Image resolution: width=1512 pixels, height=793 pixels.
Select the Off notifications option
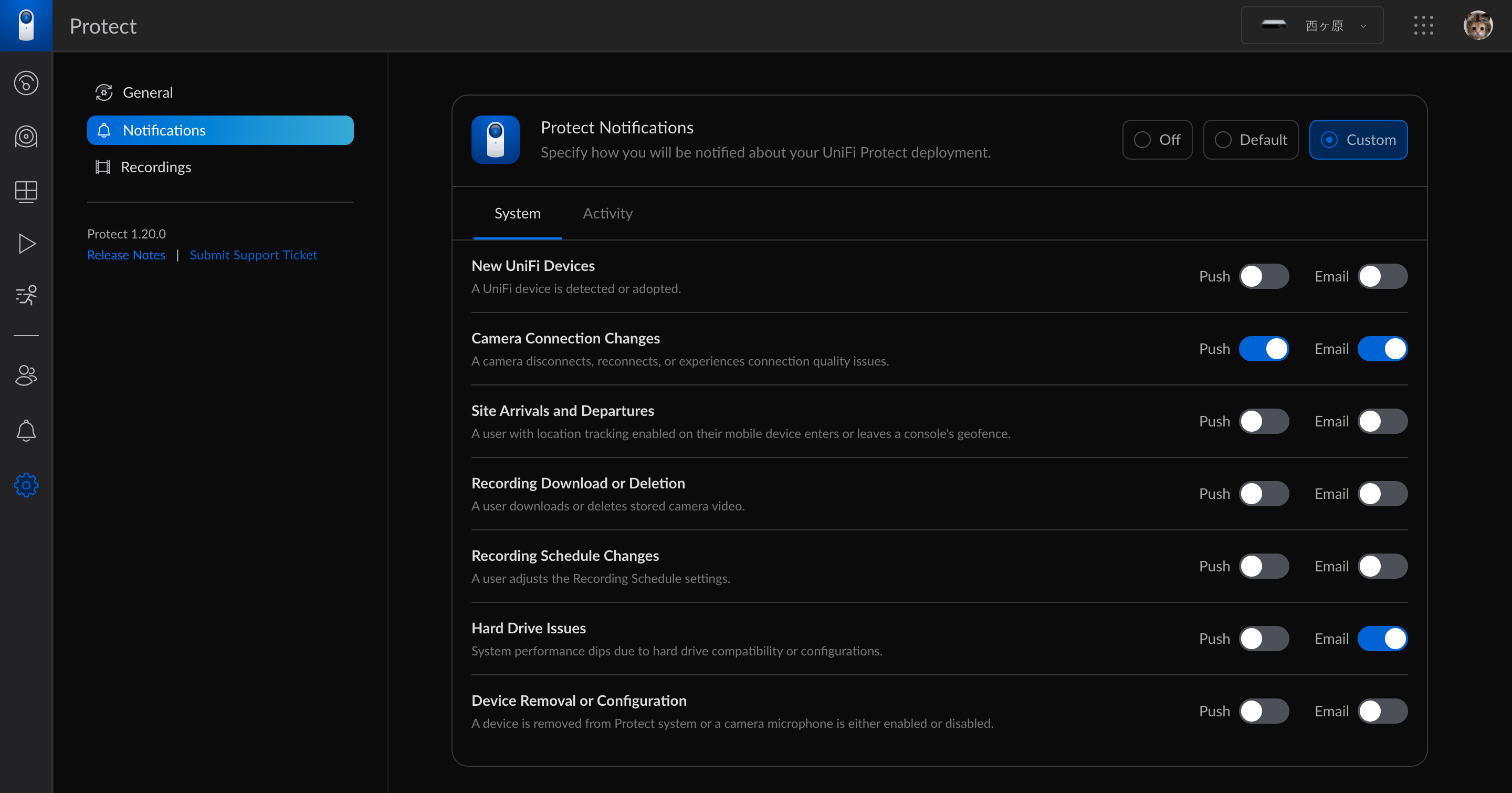1157,140
